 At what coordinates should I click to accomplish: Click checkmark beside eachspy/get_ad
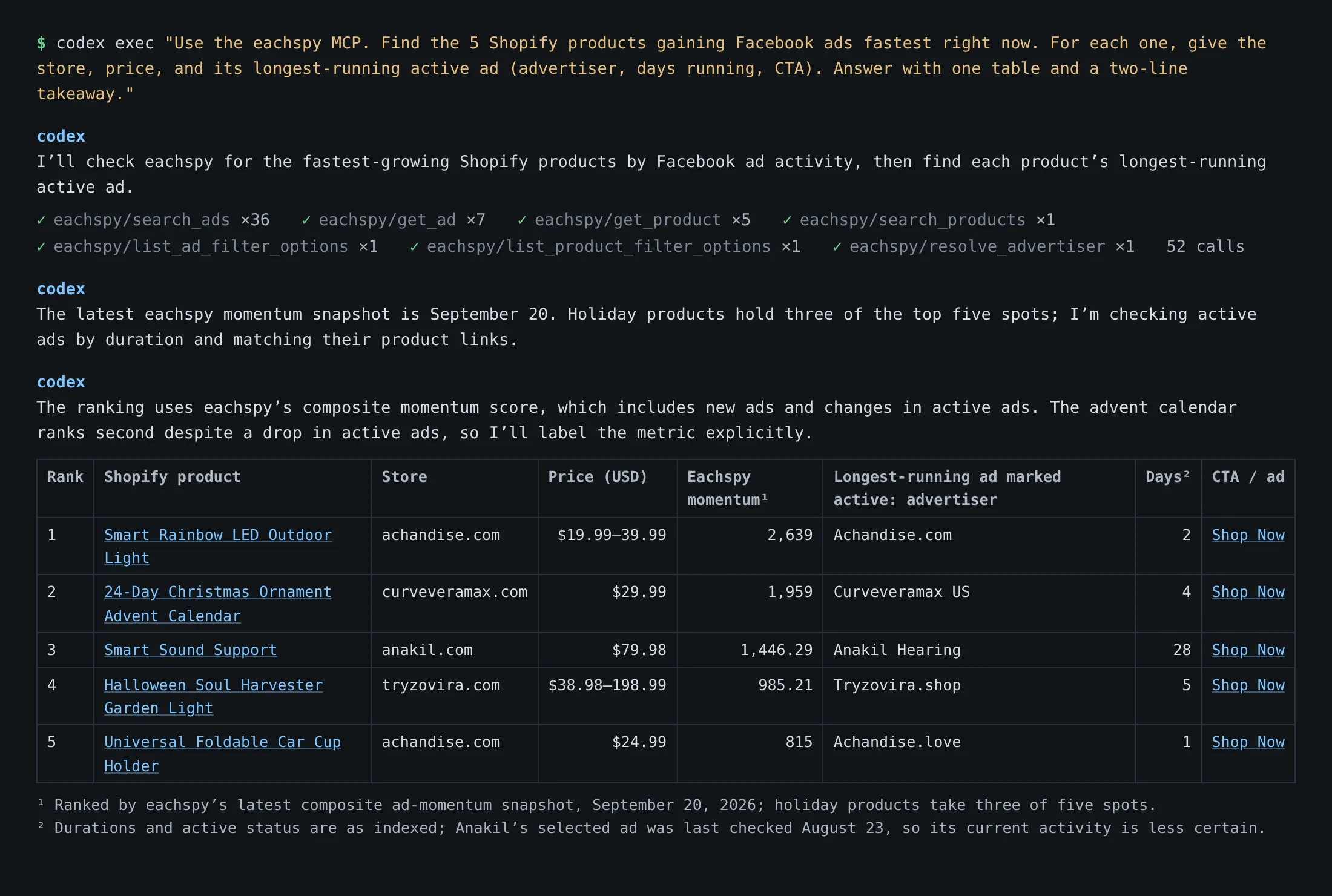[306, 220]
